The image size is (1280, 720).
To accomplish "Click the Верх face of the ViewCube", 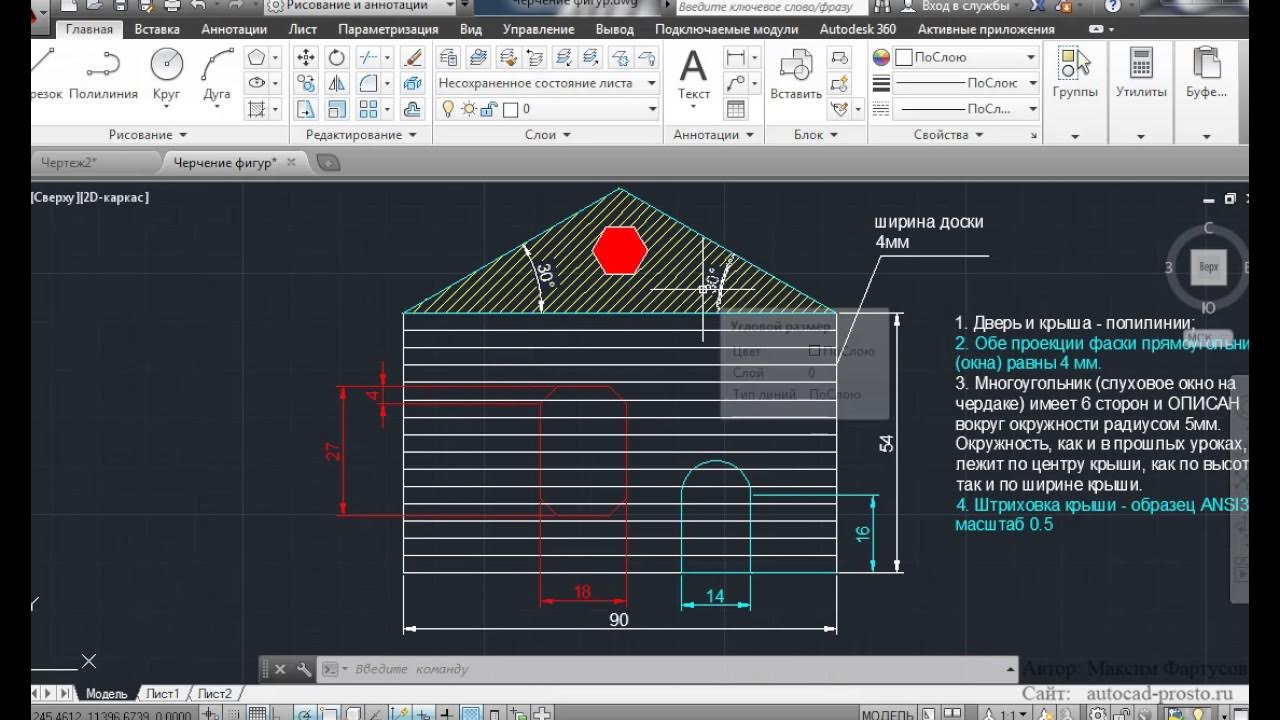I will tap(1209, 268).
